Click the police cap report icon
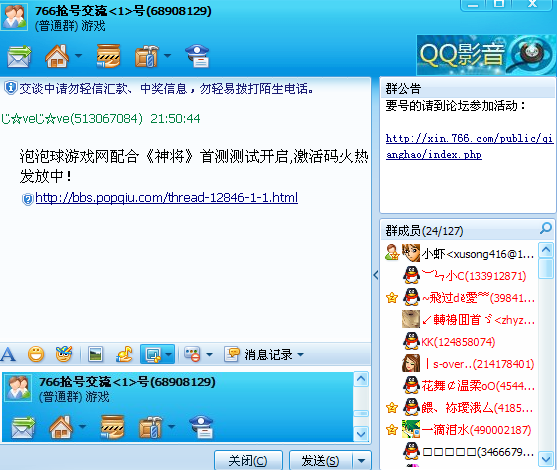Viewport: 557px width, 470px height. click(198, 56)
